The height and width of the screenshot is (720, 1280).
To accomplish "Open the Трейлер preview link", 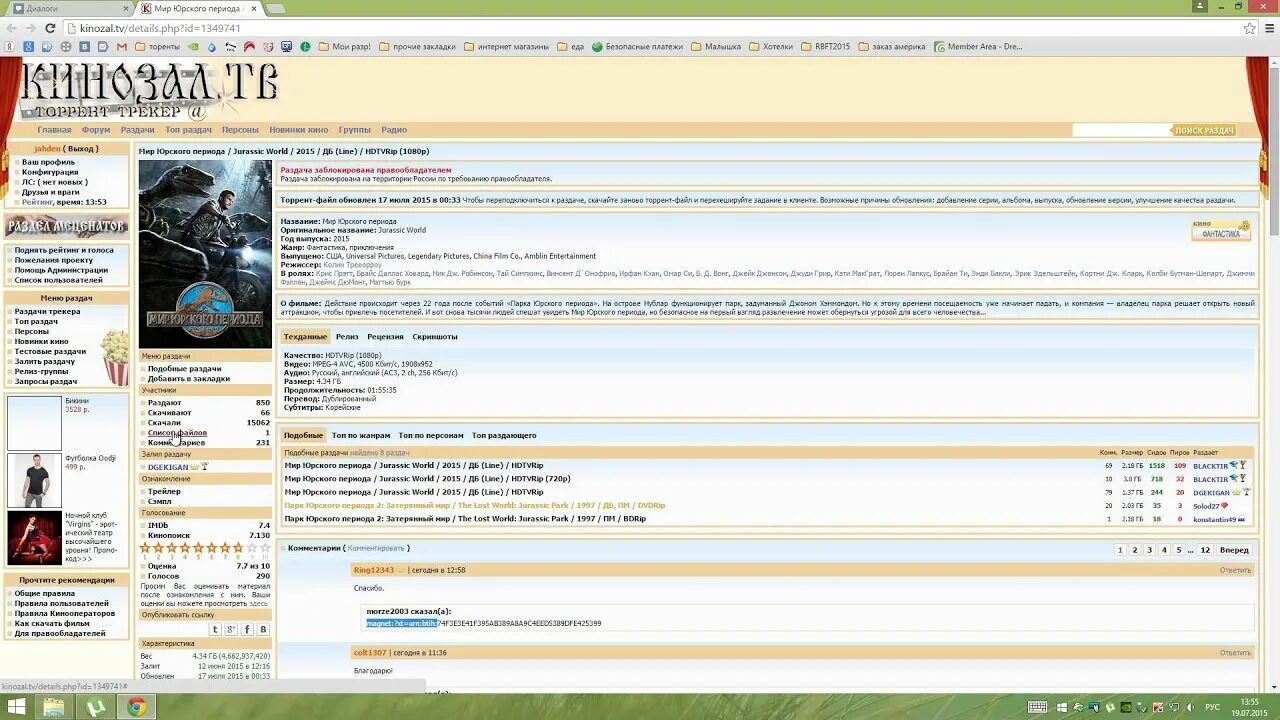I will click(164, 492).
